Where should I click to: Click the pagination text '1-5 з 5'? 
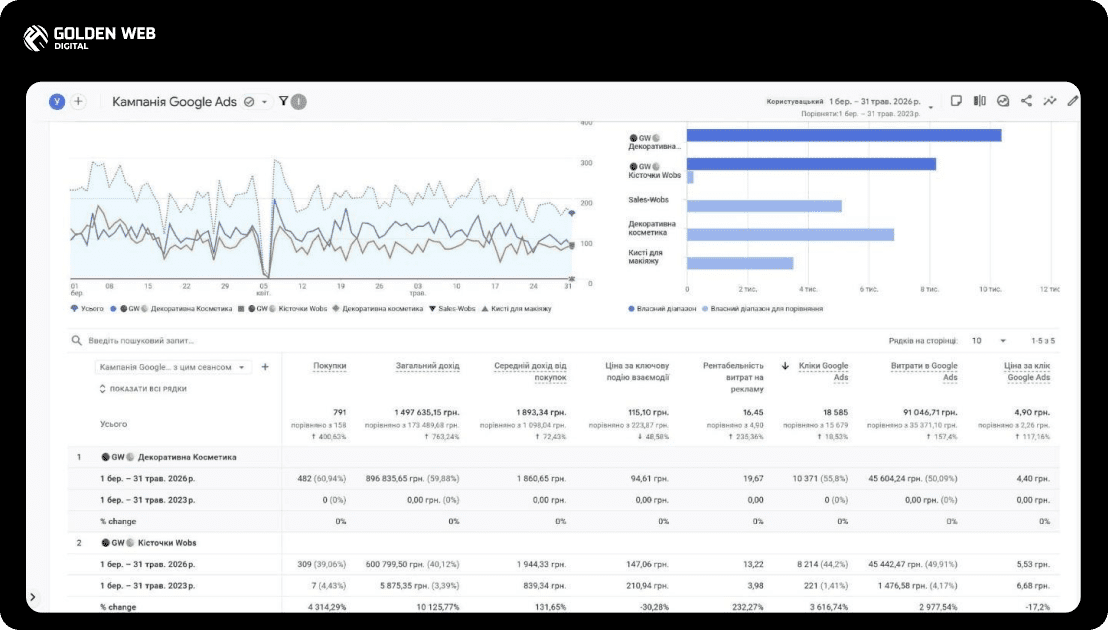pyautogui.click(x=1042, y=340)
